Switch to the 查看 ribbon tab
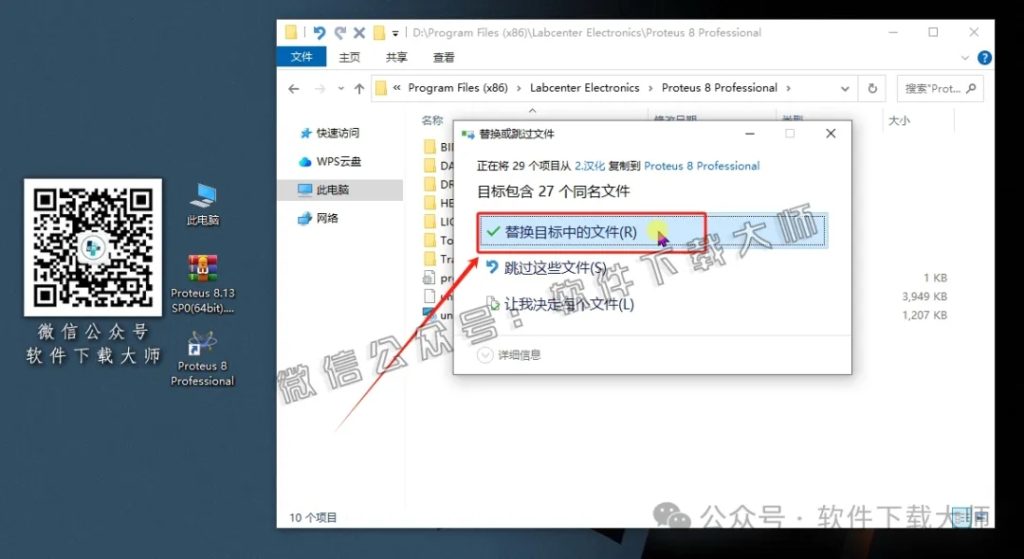The width and height of the screenshot is (1024, 559). pyautogui.click(x=443, y=57)
